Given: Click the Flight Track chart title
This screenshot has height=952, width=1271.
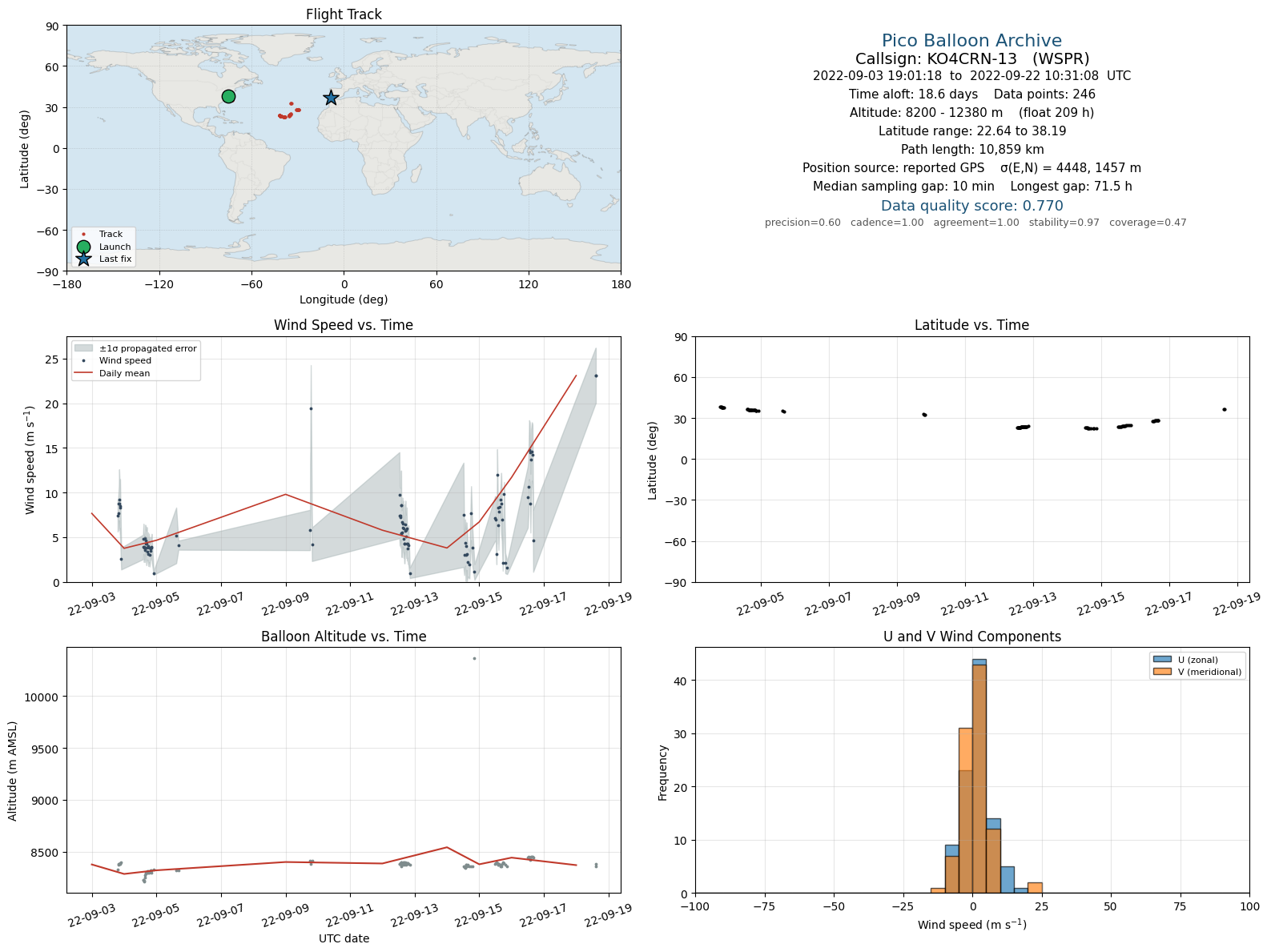Looking at the screenshot, I should tap(344, 14).
